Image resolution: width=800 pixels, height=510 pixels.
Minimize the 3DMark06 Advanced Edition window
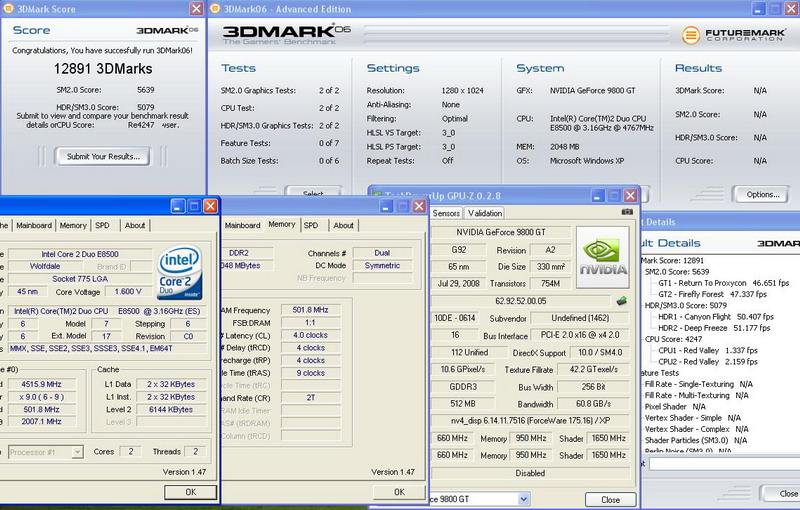759,8
